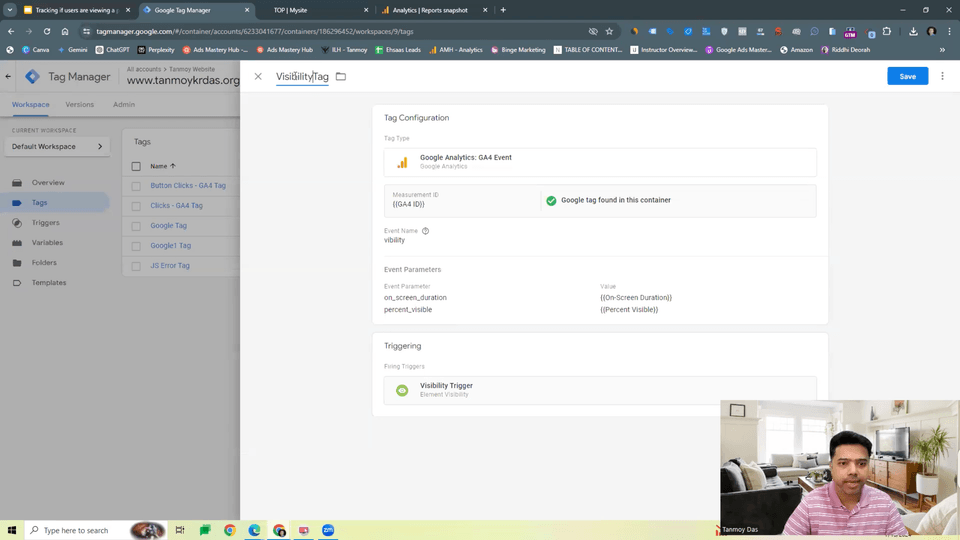This screenshot has height=540, width=960.
Task: Open the browser extensions puzzle icon
Action: [x=887, y=31]
